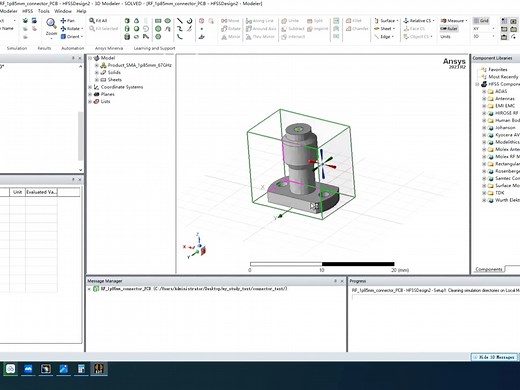Select Favorites in Component Libraries
520x390 pixels.
pyautogui.click(x=497, y=70)
